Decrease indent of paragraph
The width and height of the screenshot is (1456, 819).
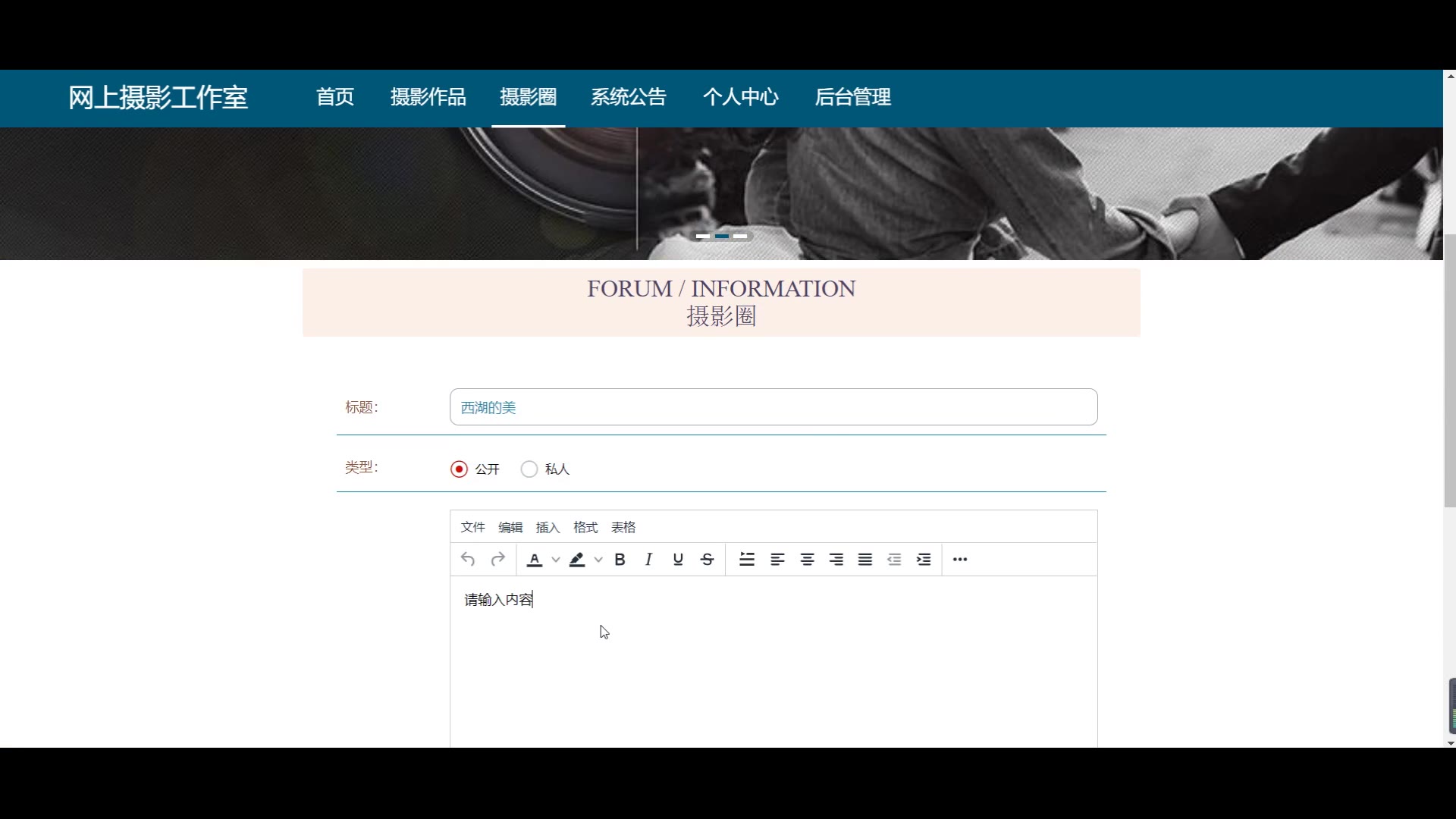[894, 560]
